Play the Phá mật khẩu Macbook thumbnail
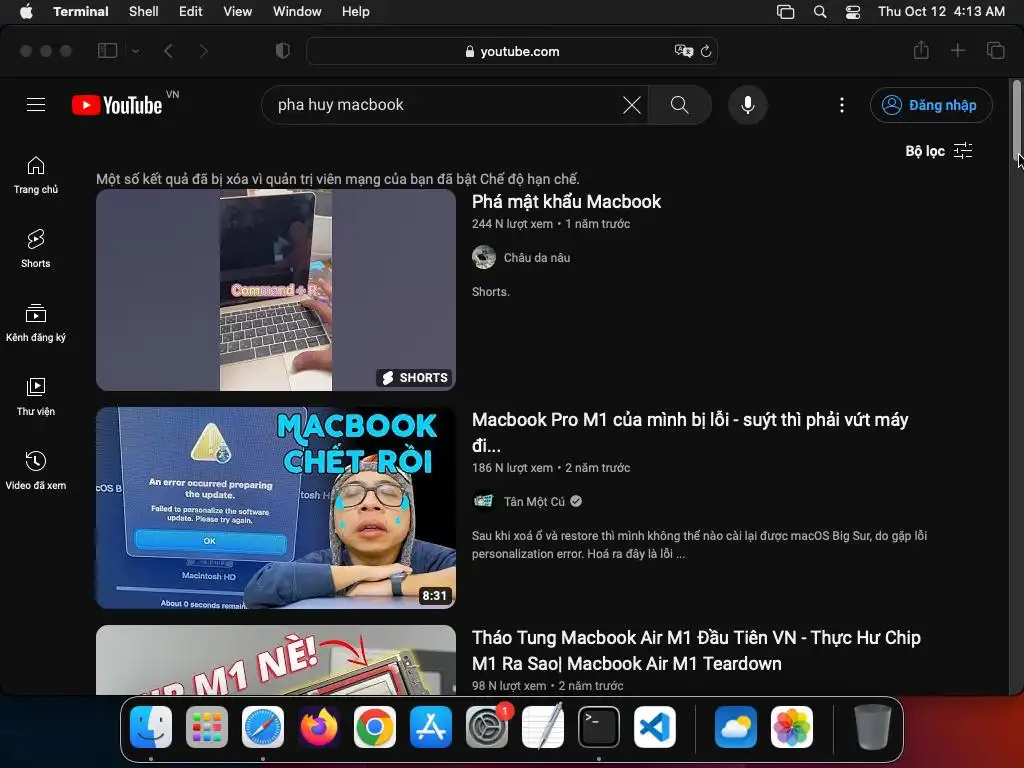Screen dimensions: 1024x768 [276, 290]
